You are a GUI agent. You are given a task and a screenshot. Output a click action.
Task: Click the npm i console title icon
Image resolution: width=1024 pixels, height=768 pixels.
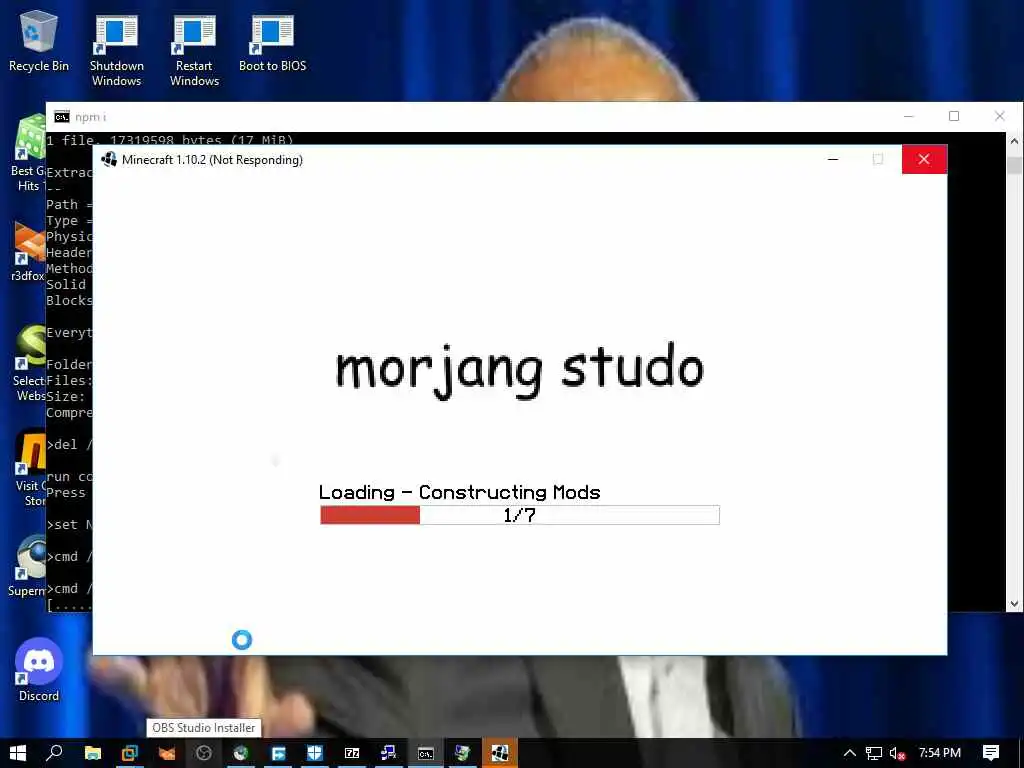pyautogui.click(x=62, y=117)
